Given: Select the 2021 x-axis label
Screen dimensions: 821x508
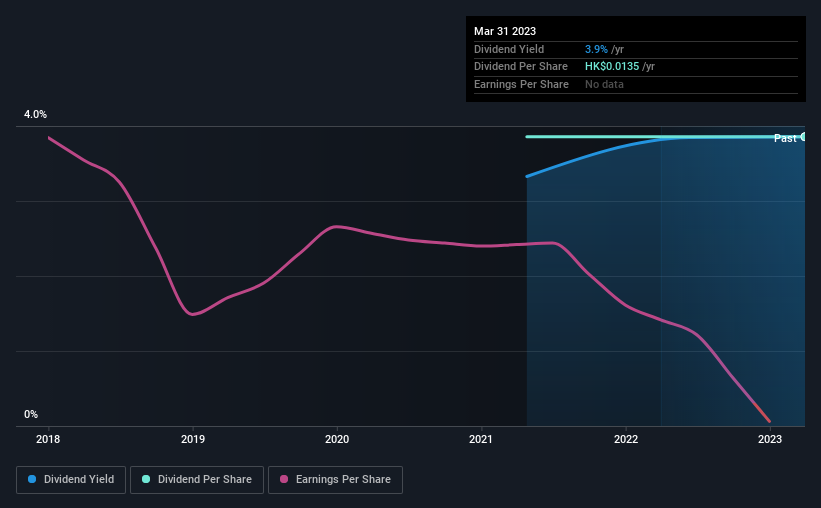Looking at the screenshot, I should [x=481, y=439].
